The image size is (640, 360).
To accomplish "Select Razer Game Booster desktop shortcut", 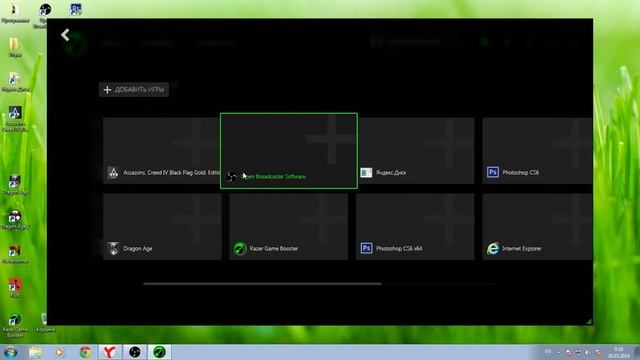I will pyautogui.click(x=15, y=325).
